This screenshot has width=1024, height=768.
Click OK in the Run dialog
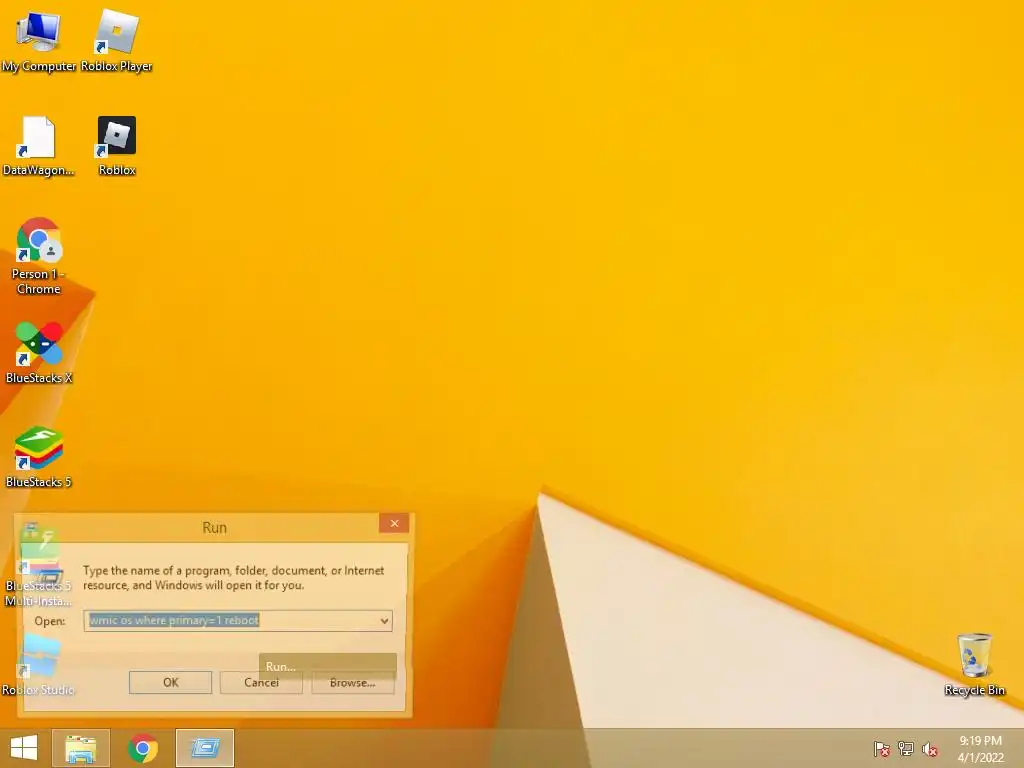[170, 682]
